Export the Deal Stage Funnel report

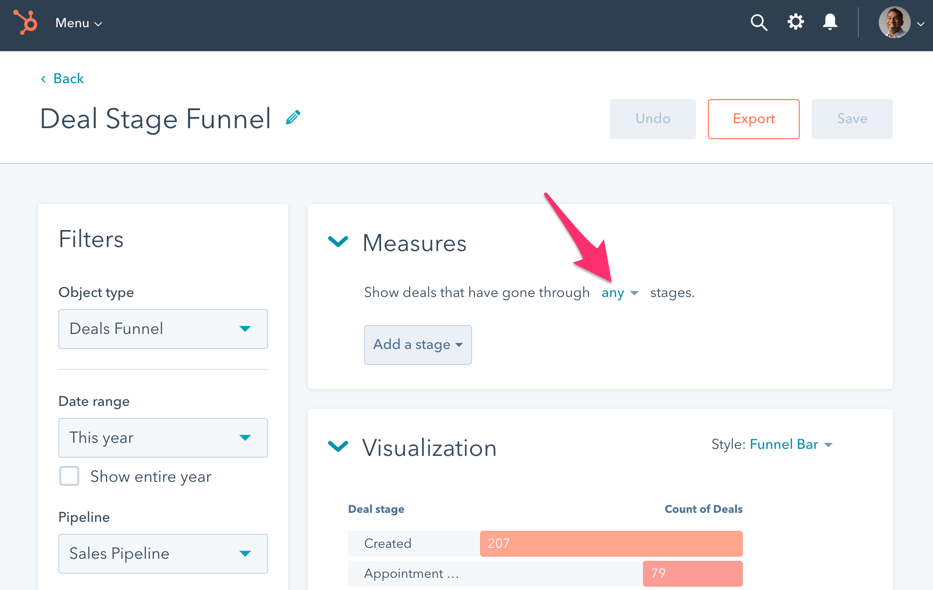753,118
